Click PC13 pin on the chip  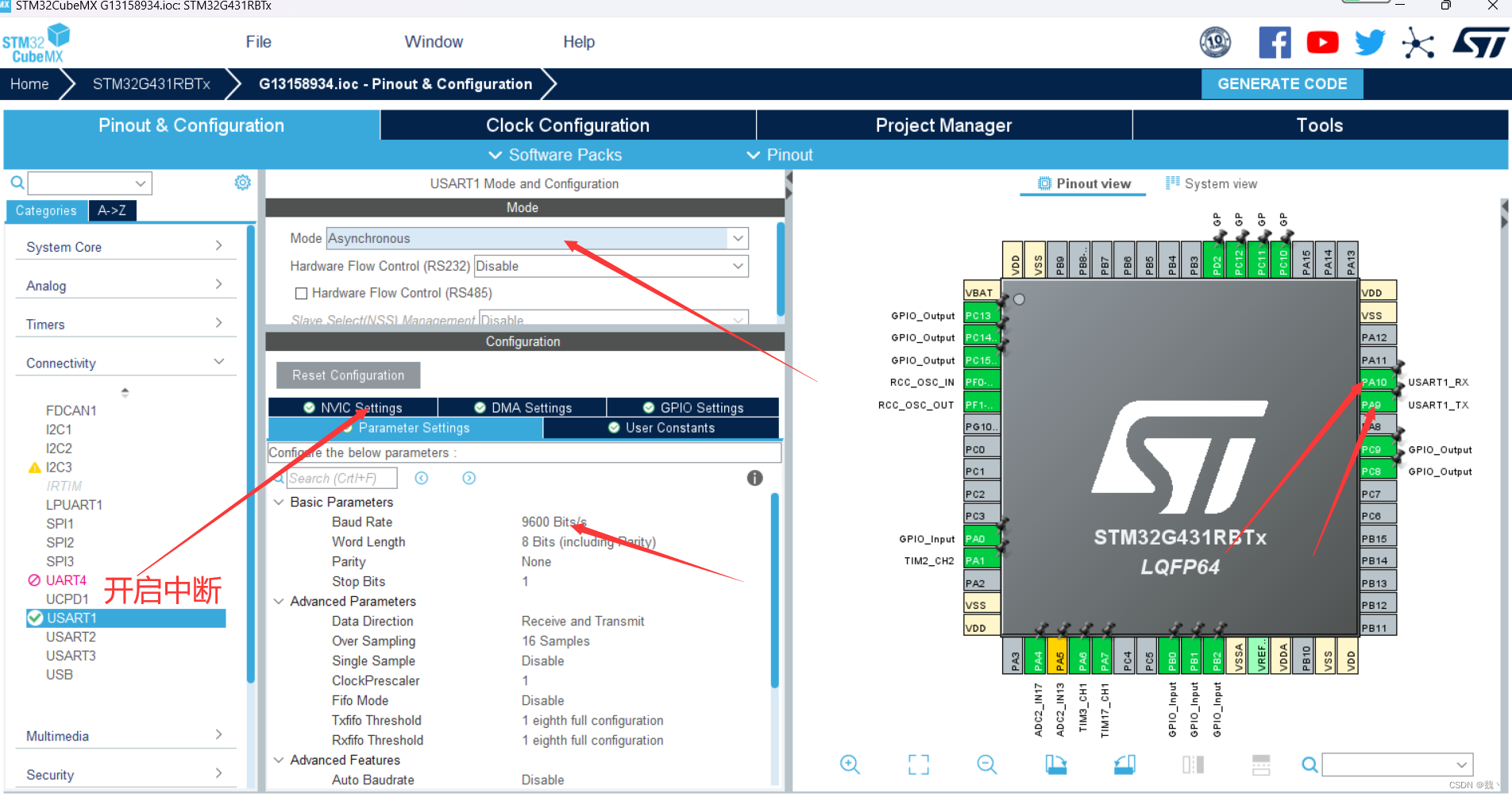point(982,315)
